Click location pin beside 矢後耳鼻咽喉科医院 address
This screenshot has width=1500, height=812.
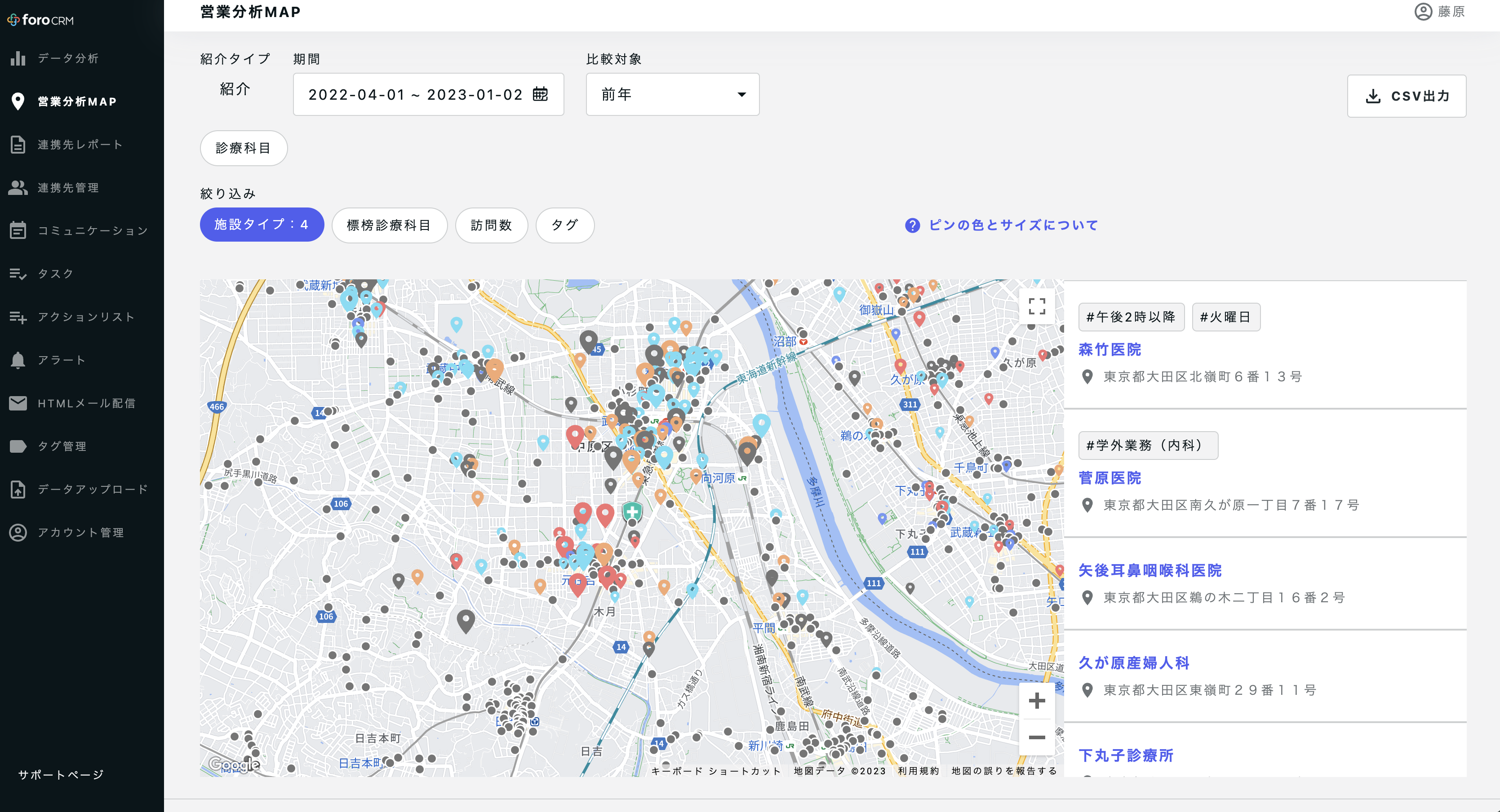(1087, 597)
